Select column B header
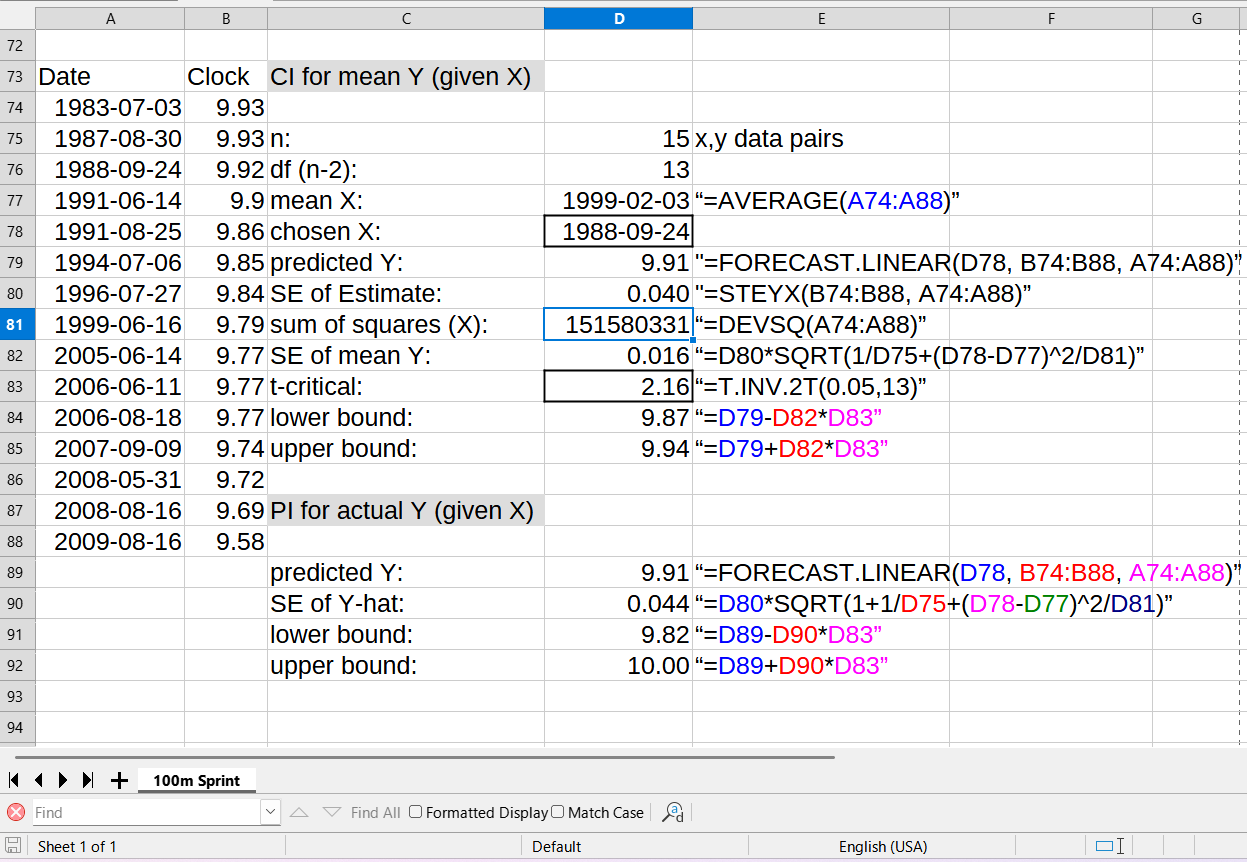The height and width of the screenshot is (862, 1247). [226, 18]
